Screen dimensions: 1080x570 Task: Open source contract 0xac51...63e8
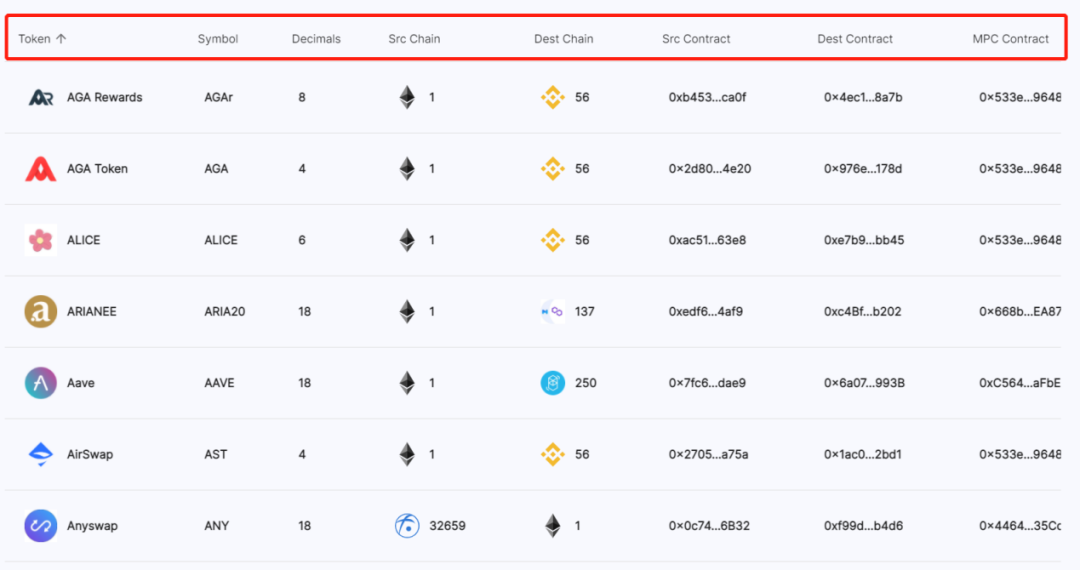(x=707, y=240)
